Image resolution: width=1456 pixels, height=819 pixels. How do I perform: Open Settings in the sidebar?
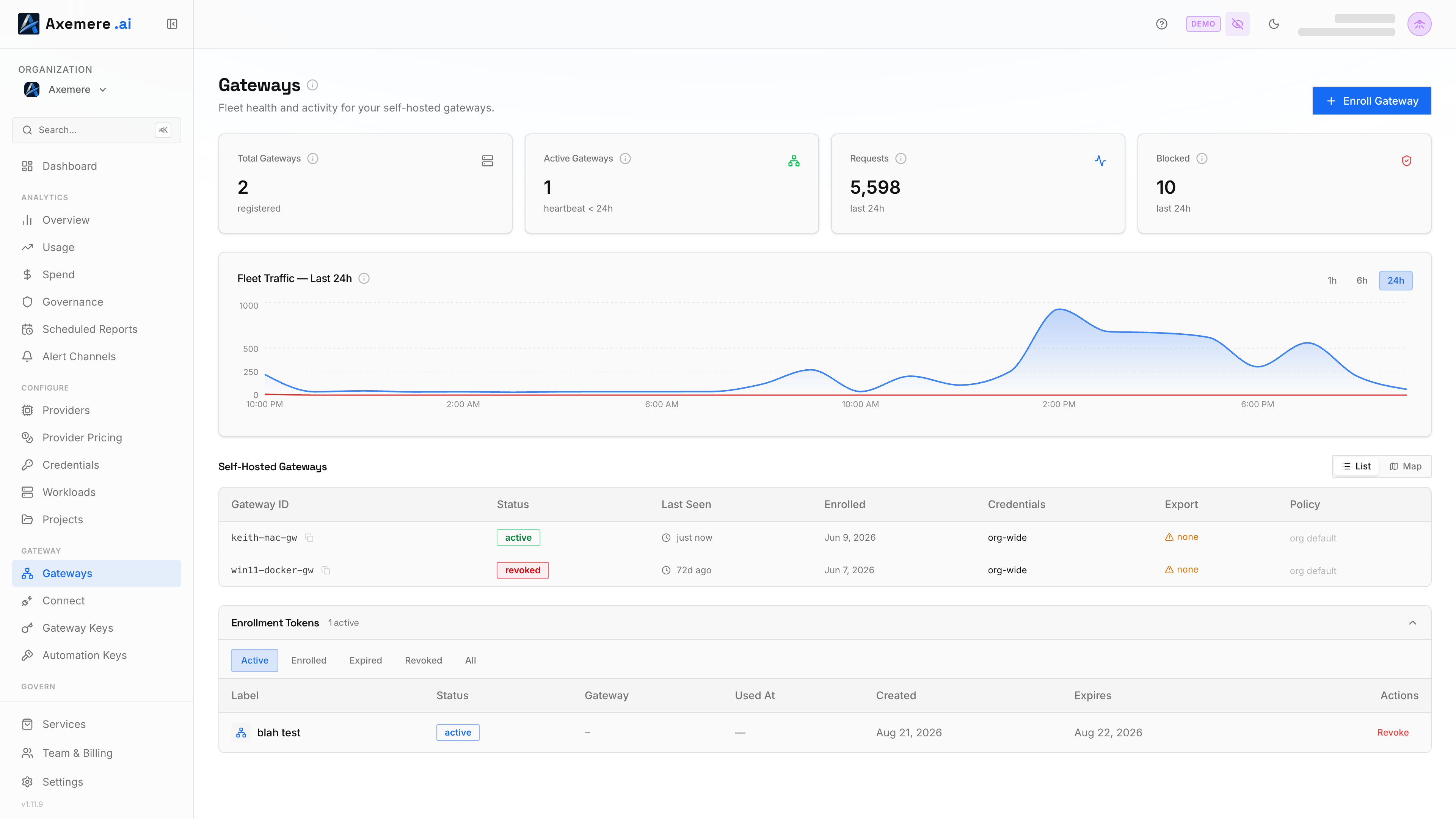point(97,782)
